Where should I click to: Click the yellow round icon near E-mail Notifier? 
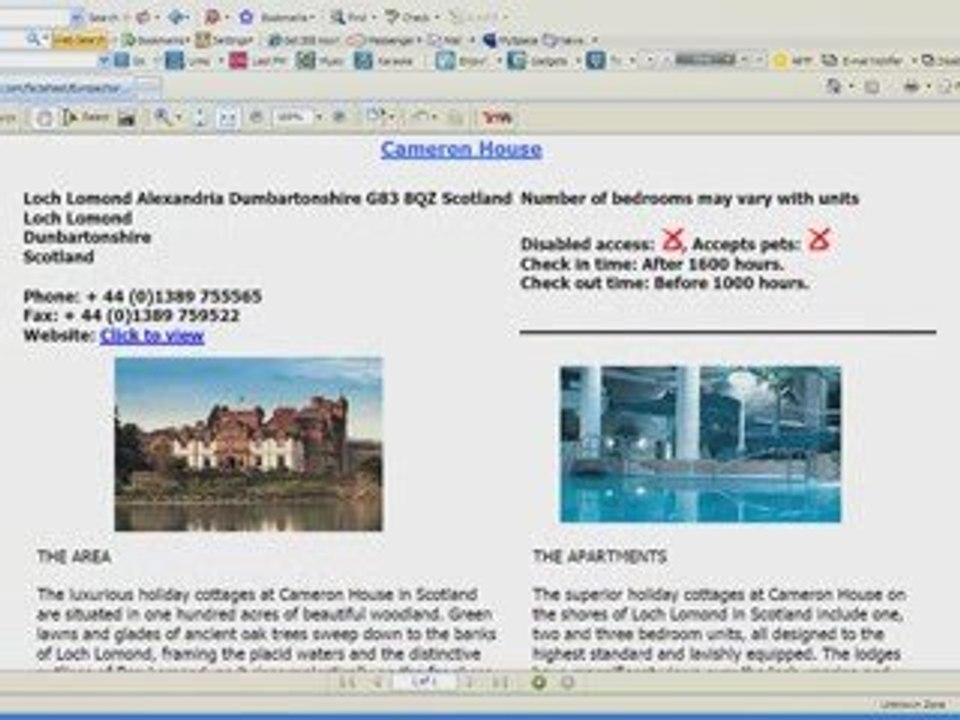click(780, 60)
